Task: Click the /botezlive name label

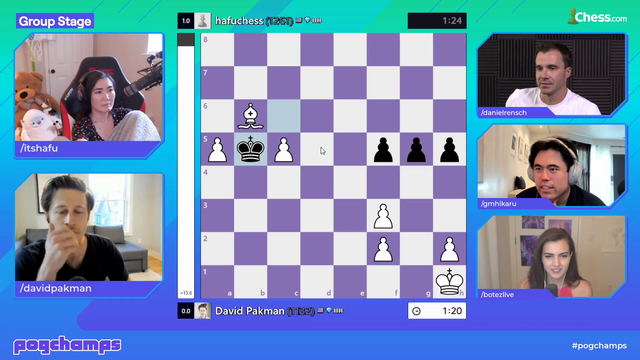Action: [x=497, y=295]
